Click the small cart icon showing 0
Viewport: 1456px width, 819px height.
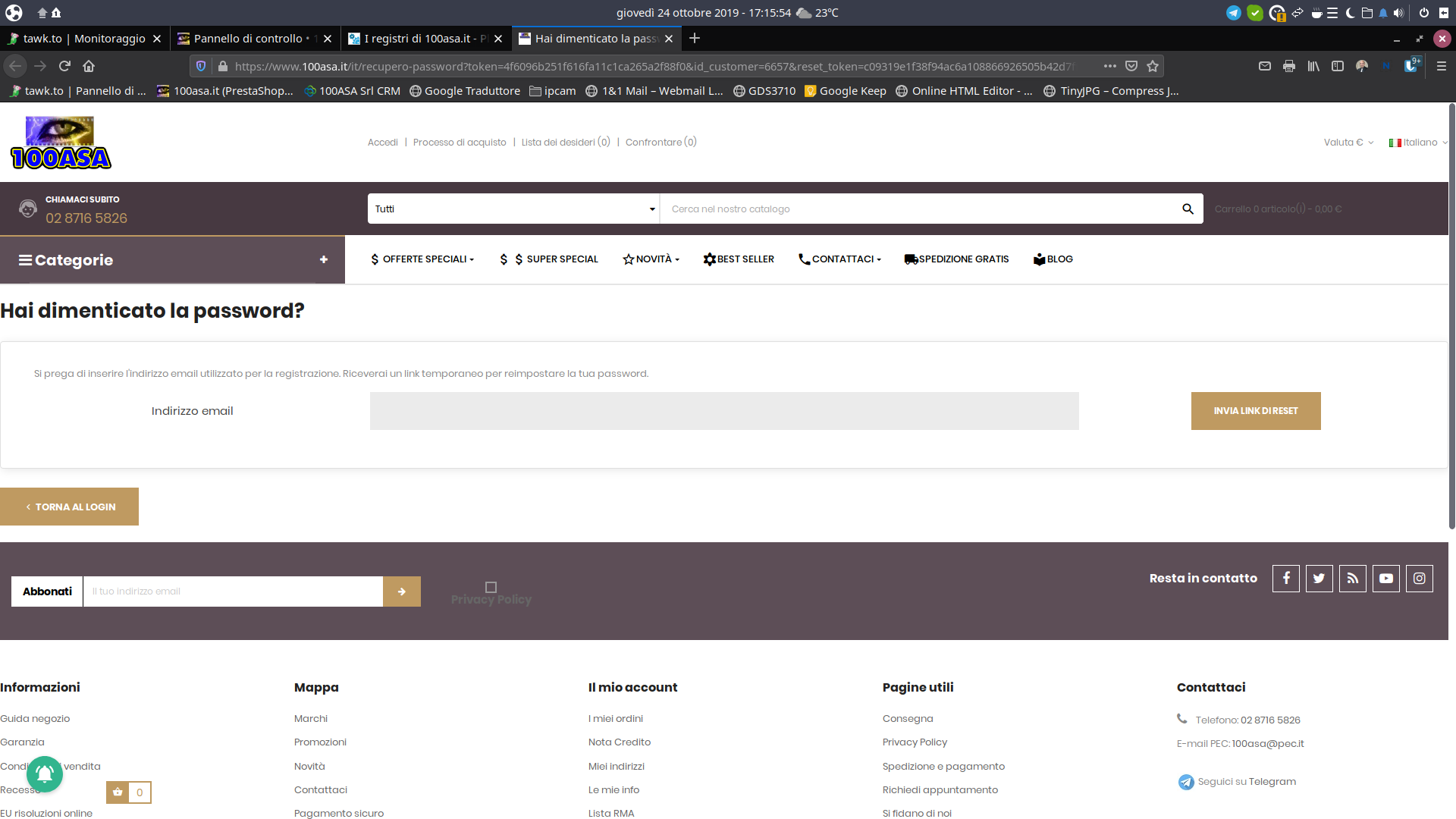[x=118, y=792]
